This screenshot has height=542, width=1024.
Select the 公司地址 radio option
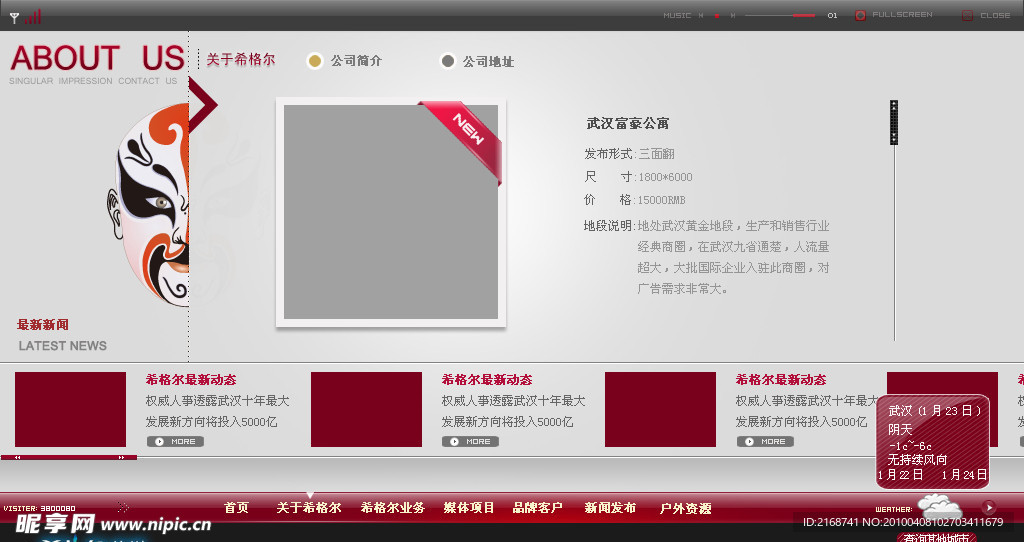(447, 61)
